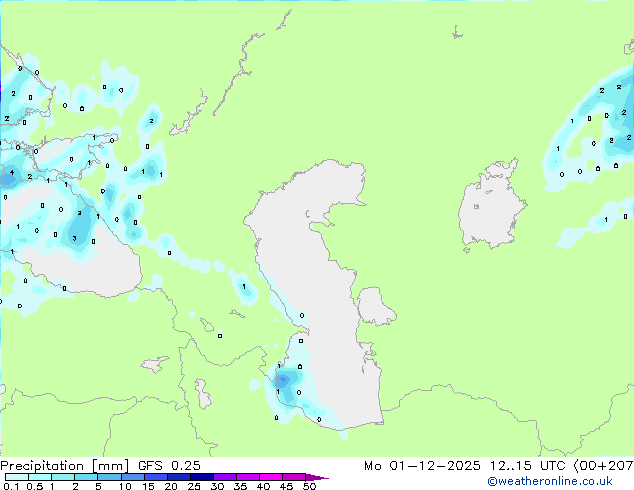634x490 pixels.
Task: Click the 25–30 mm dark blue swatch
Action: (x=201, y=477)
